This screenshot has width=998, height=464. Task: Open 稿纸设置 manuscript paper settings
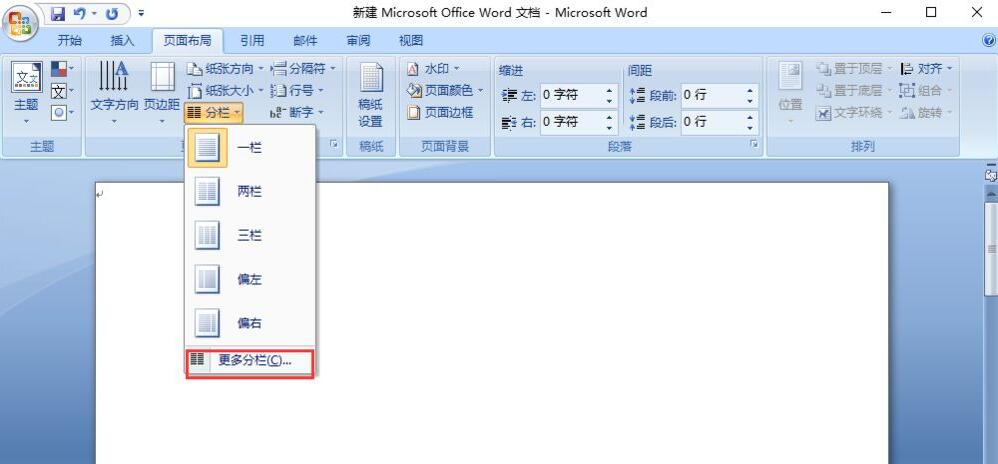point(370,95)
